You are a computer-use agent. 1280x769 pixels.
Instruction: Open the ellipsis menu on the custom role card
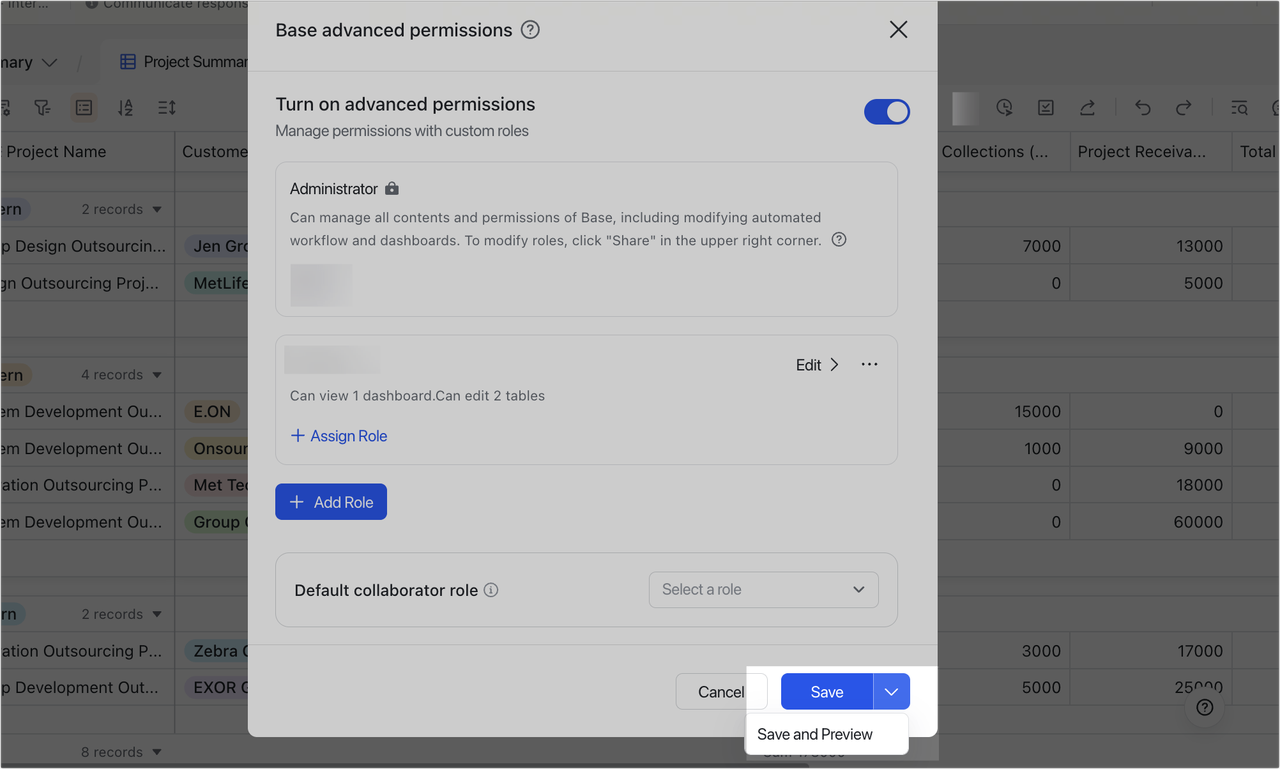869,364
